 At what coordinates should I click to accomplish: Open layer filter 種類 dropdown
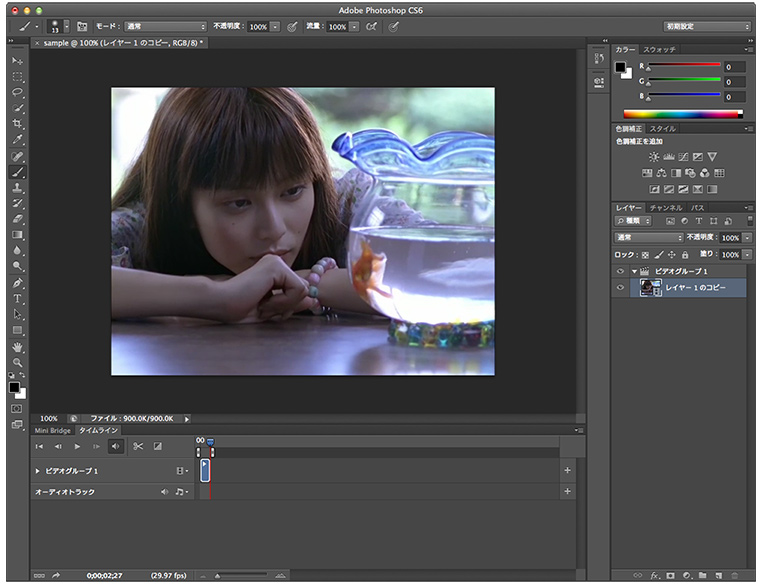(633, 221)
